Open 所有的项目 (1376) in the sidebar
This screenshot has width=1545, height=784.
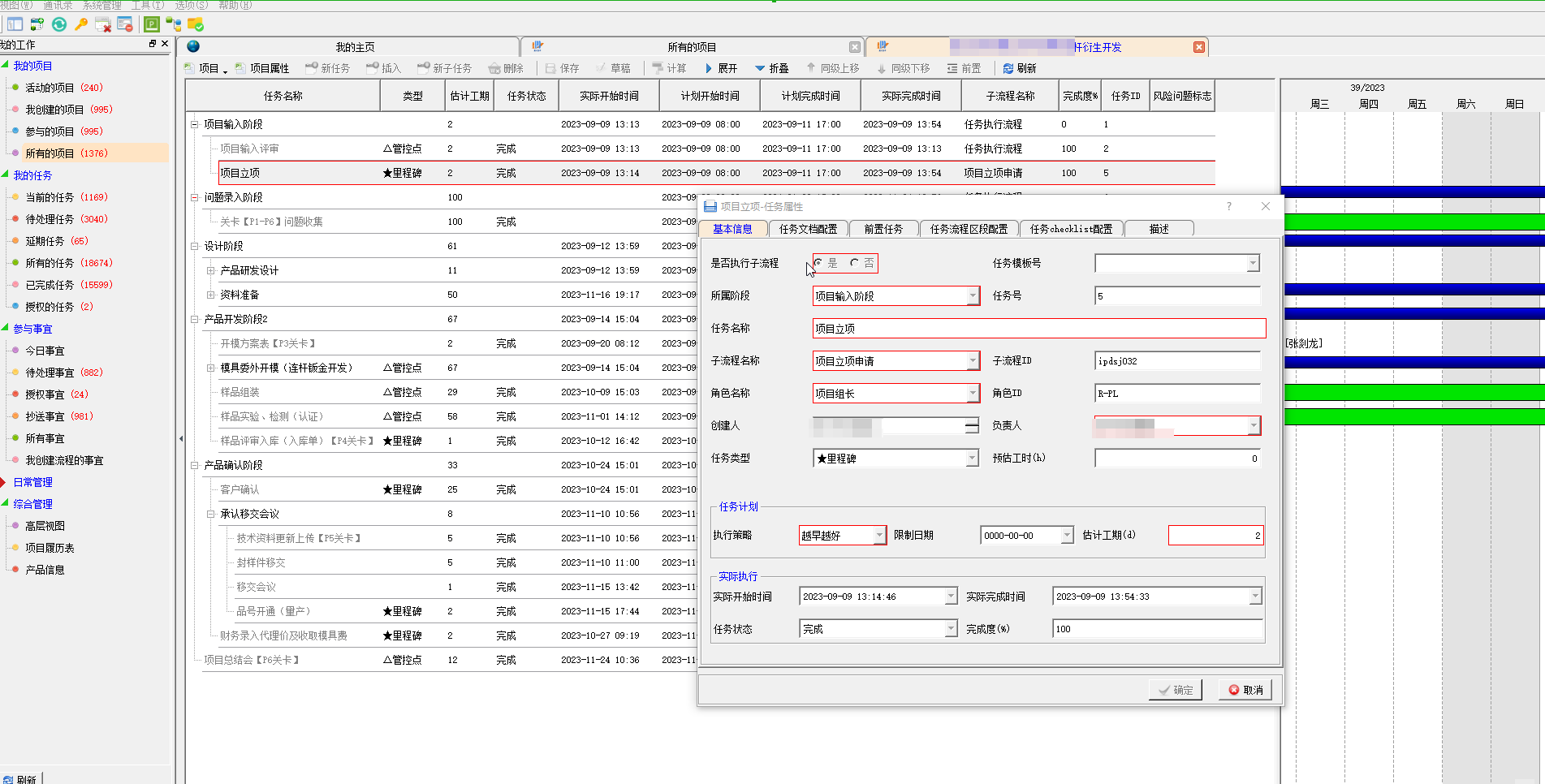(66, 153)
